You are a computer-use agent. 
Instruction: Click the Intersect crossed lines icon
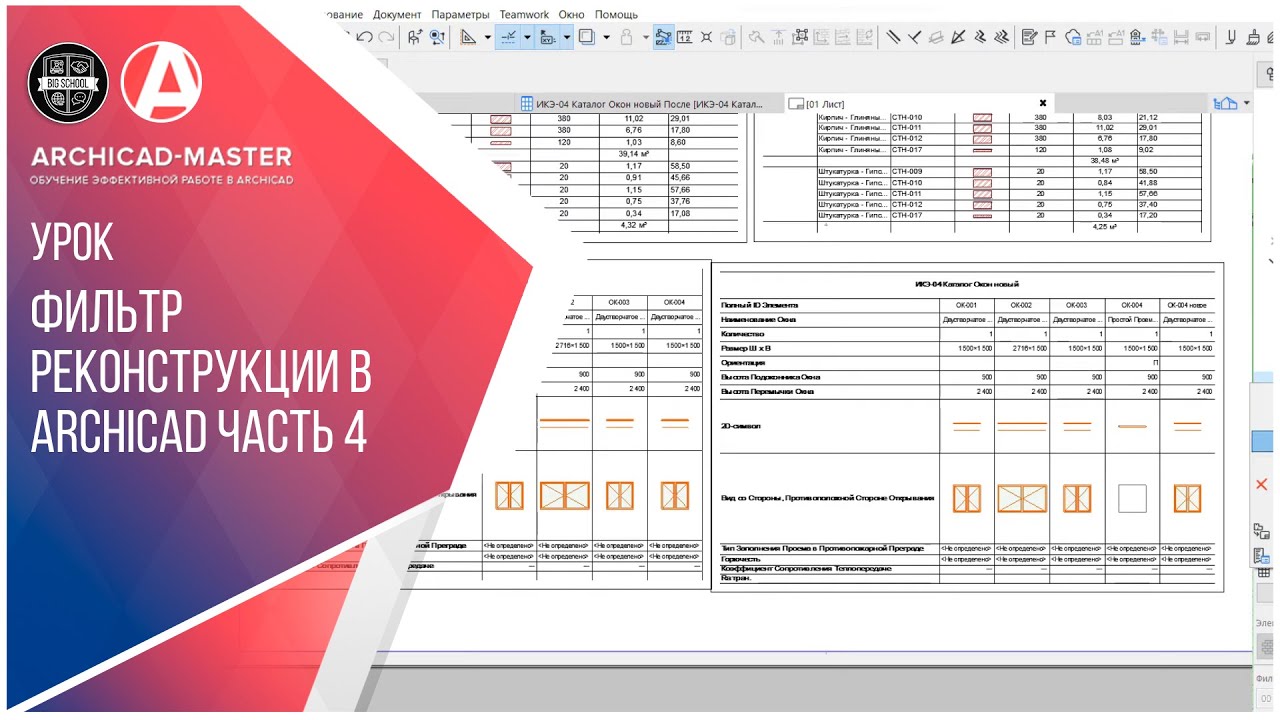click(957, 37)
